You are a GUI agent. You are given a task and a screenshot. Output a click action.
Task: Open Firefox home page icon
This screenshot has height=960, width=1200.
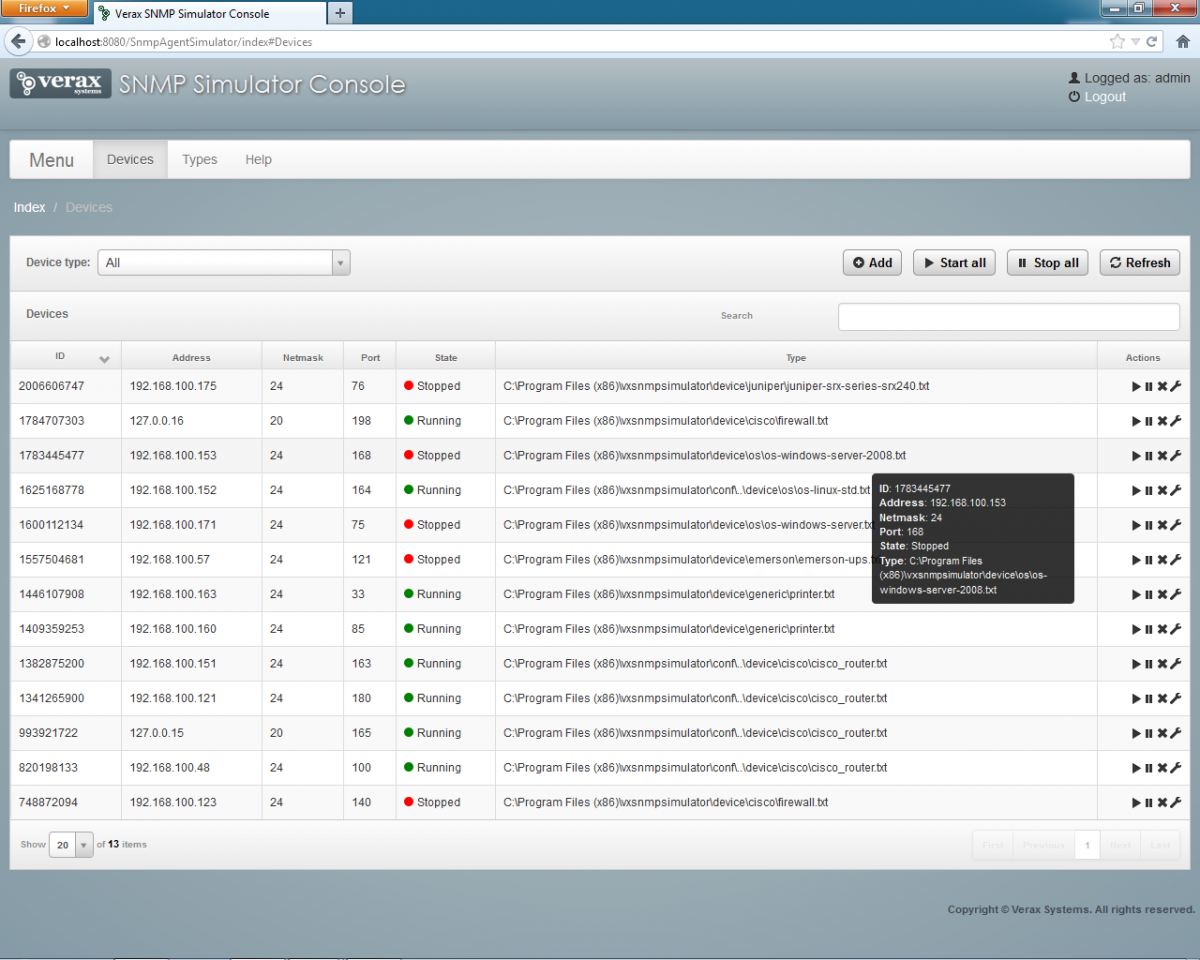1182,42
